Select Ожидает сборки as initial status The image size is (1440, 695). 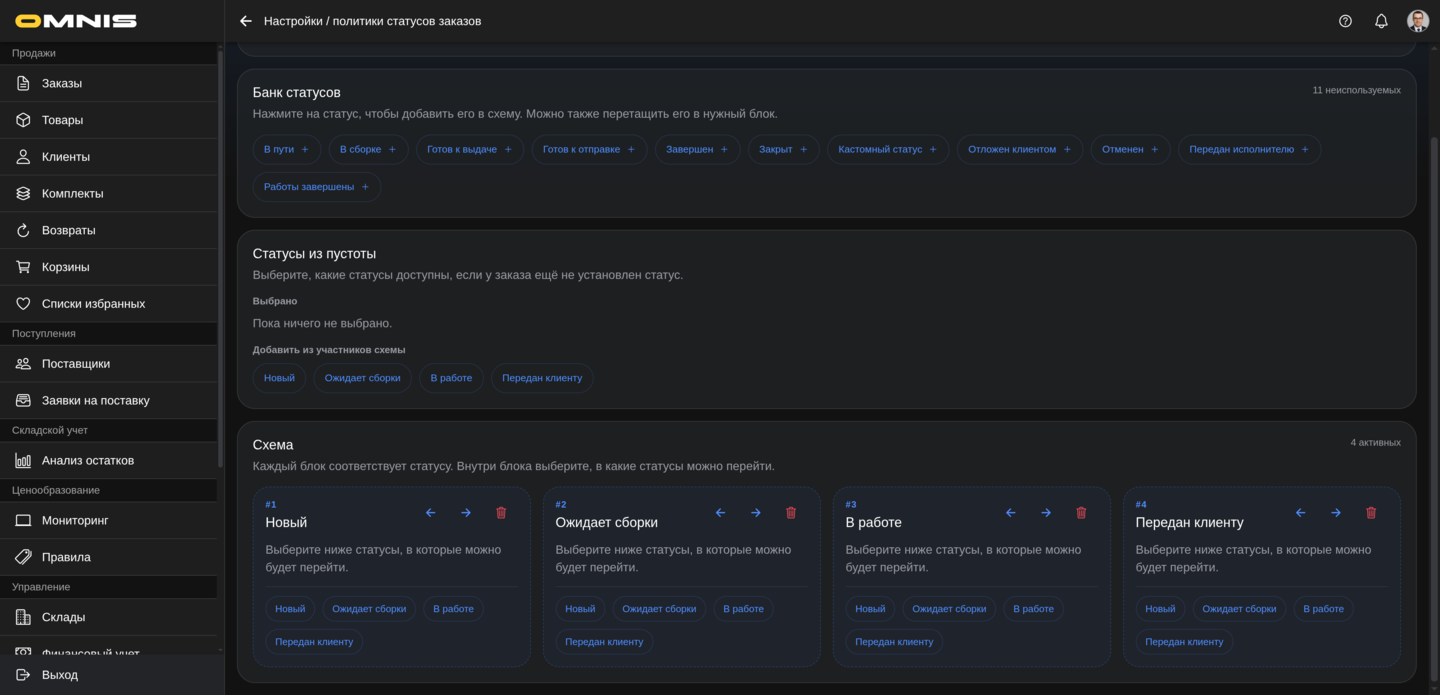coord(362,378)
